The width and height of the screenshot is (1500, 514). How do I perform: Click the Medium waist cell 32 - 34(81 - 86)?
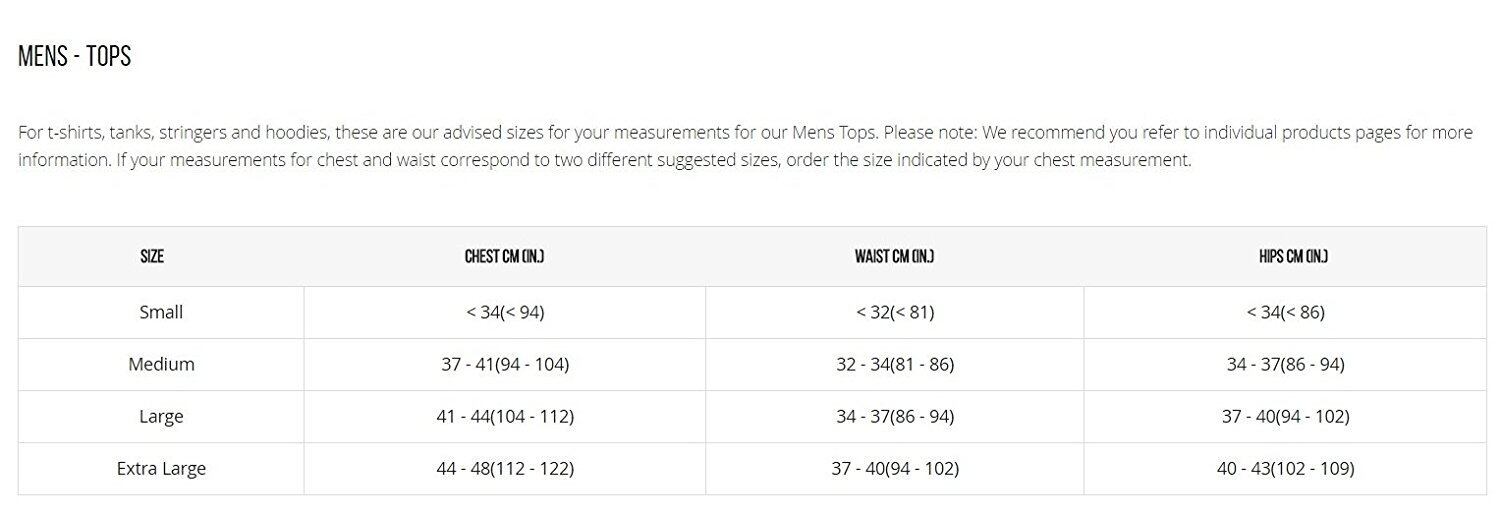[x=895, y=364]
